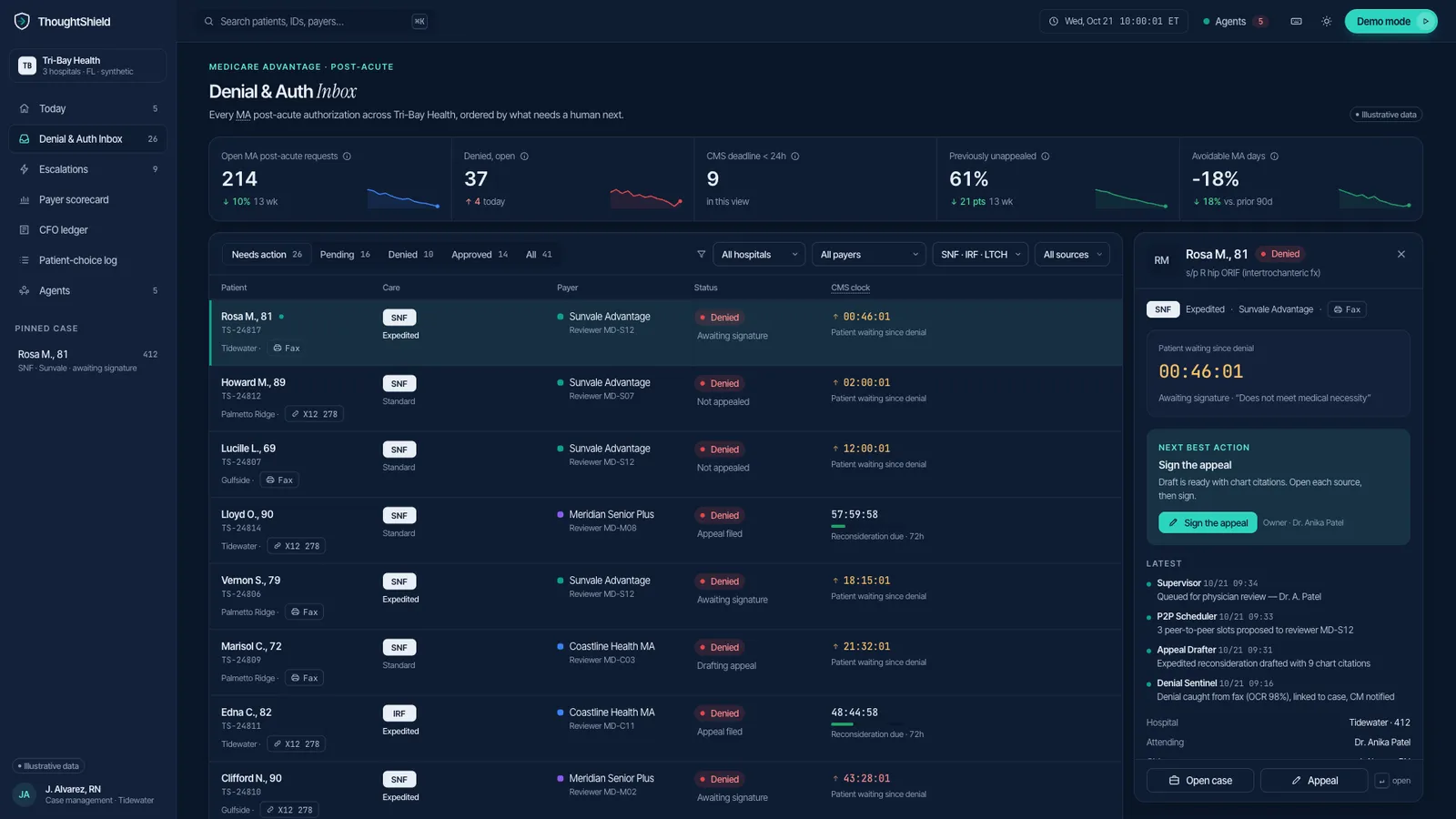Image resolution: width=1456 pixels, height=819 pixels.
Task: Click the filter funnel icon
Action: (701, 255)
